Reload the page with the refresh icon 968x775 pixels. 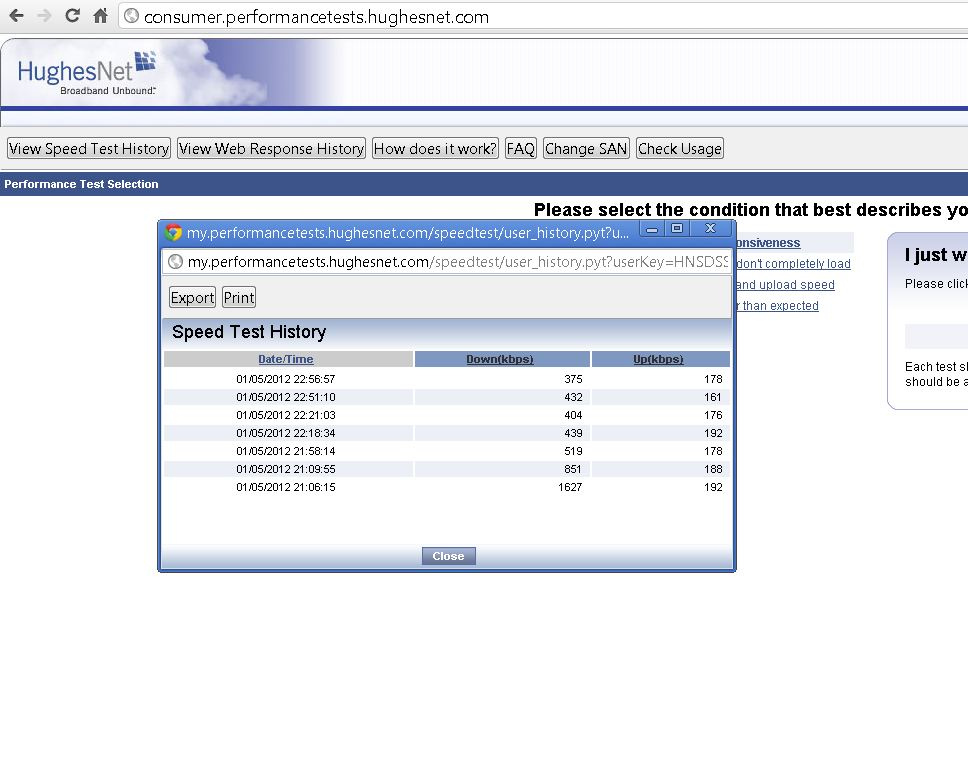[x=72, y=15]
